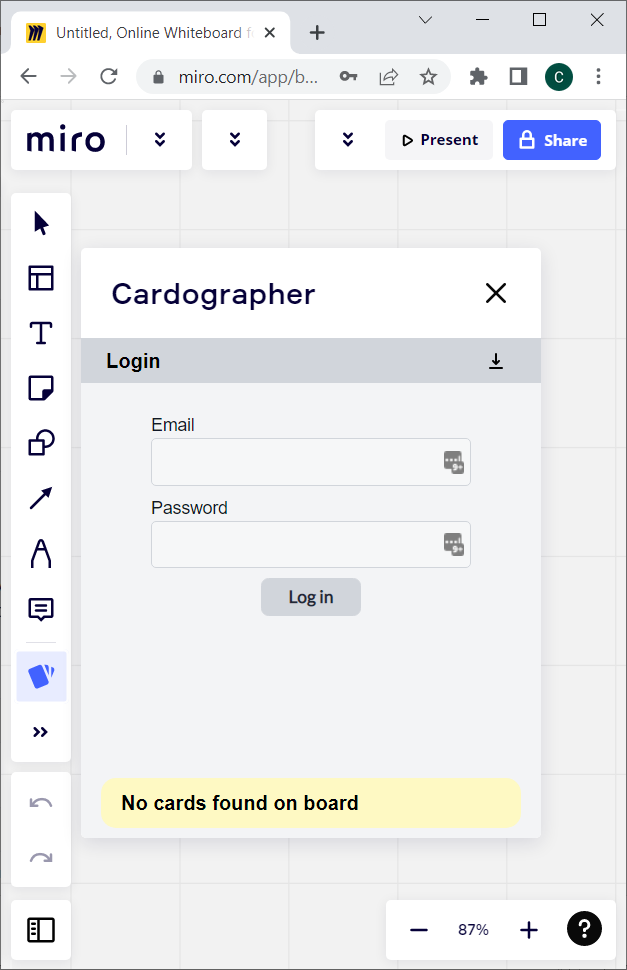Expand more tools in left toolbar
The height and width of the screenshot is (970, 627).
[x=40, y=732]
